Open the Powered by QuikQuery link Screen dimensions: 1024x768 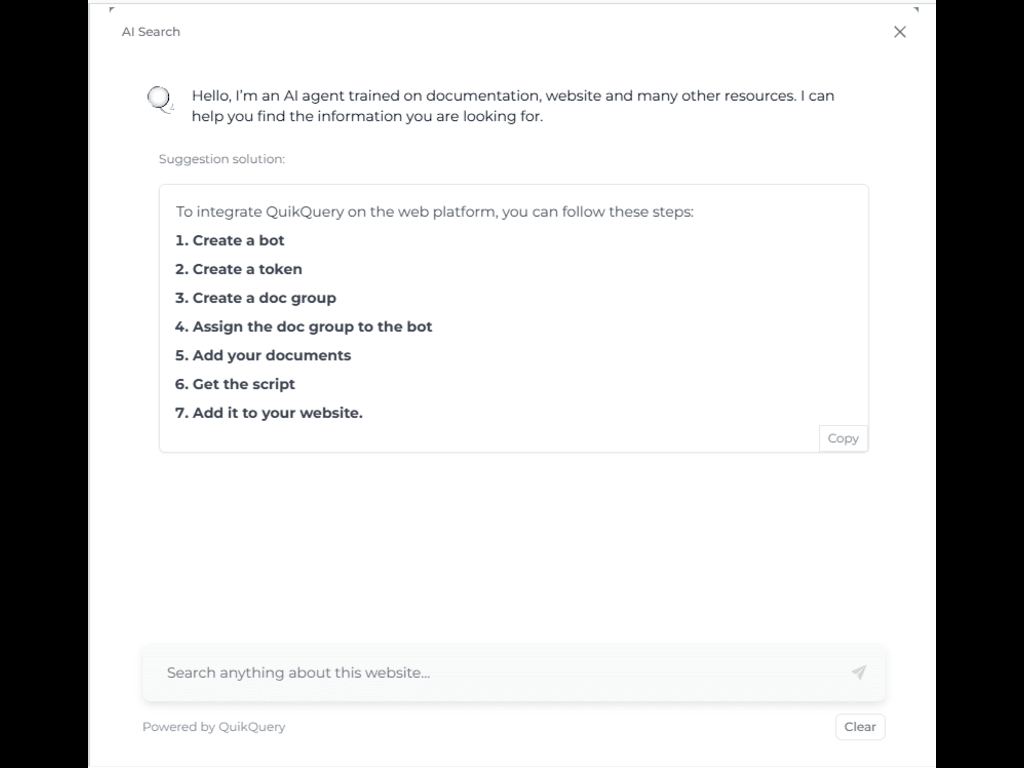(x=214, y=727)
